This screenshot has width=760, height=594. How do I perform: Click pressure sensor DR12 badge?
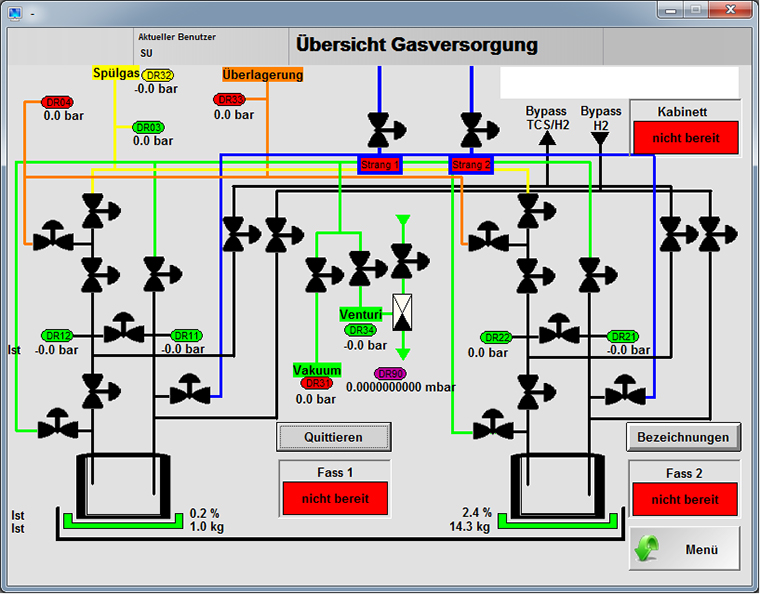tap(57, 335)
